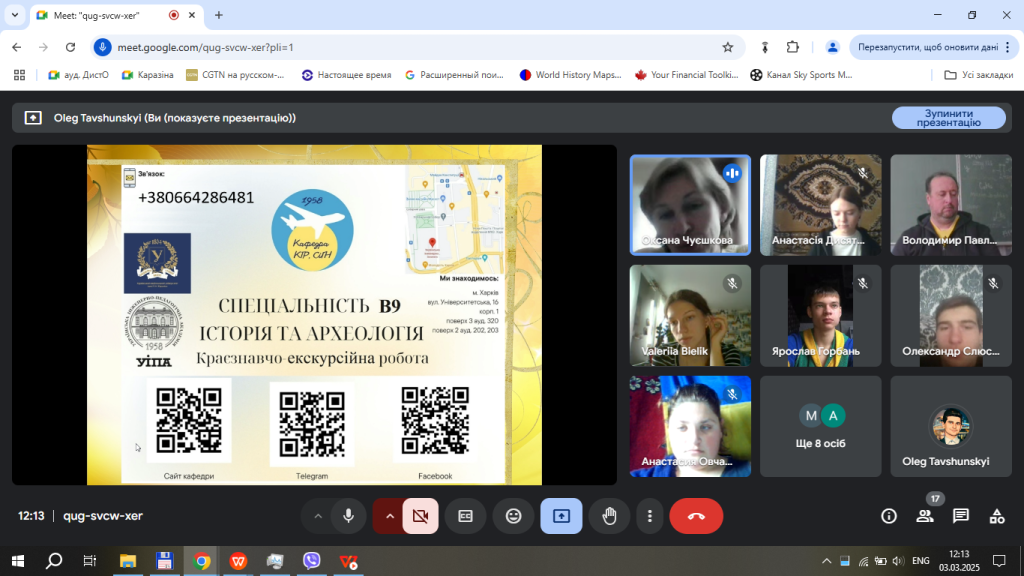Open File Explorer from taskbar
This screenshot has width=1024, height=576.
(127, 561)
